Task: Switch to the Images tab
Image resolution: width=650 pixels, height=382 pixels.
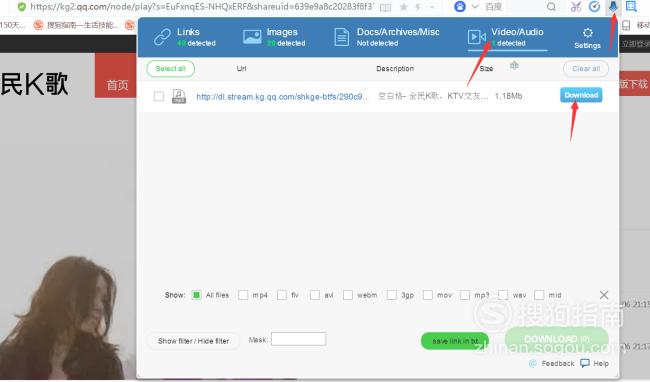Action: [x=274, y=37]
